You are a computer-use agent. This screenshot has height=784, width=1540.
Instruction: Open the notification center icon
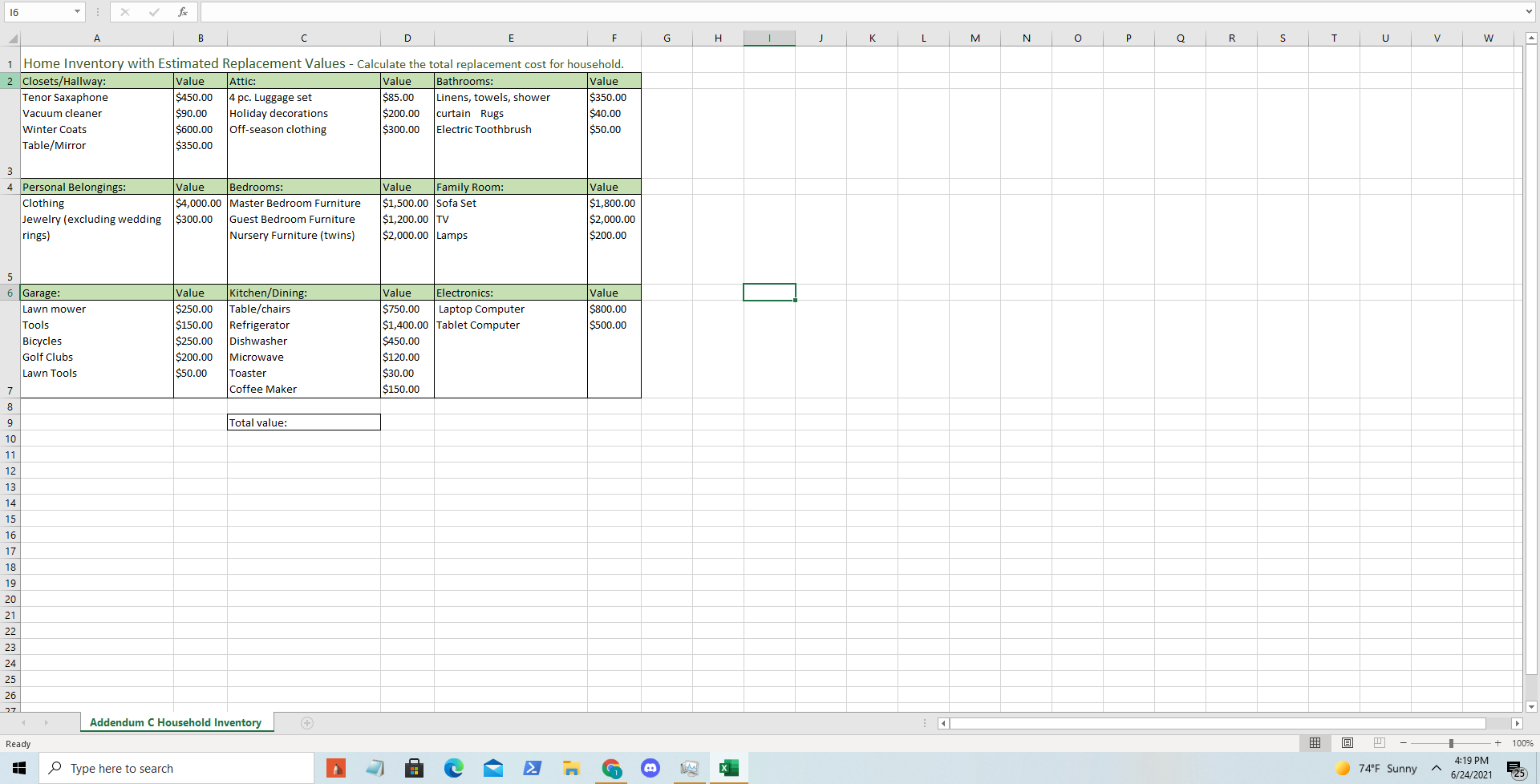click(1516, 769)
